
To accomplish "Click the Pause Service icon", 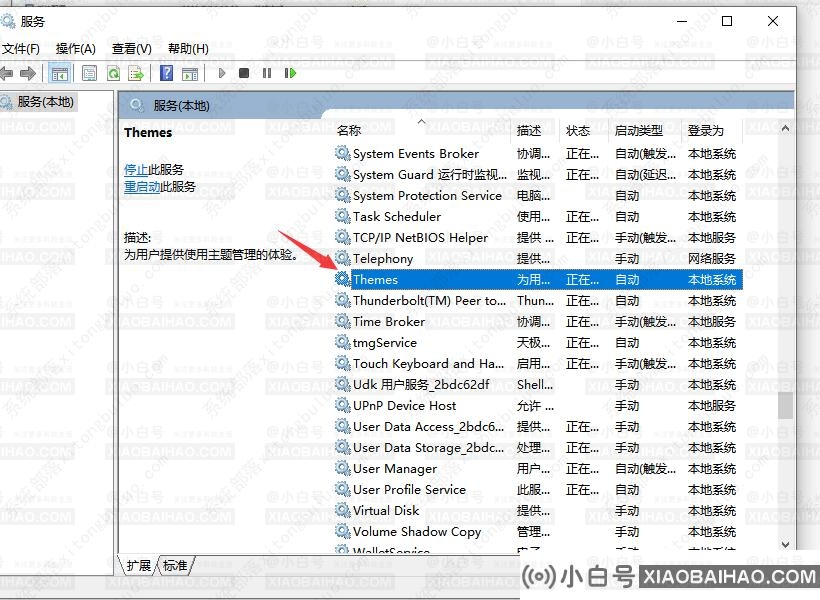I will [267, 73].
